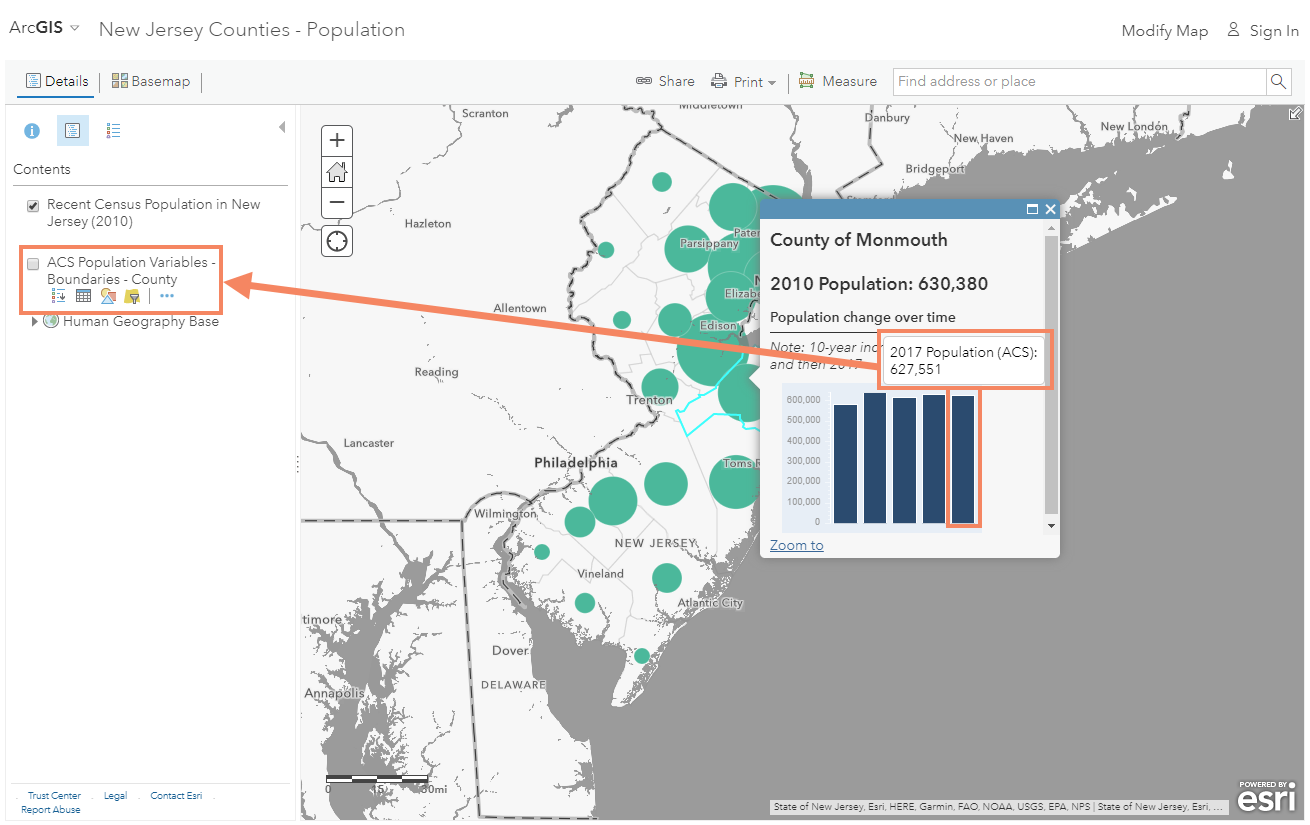Click the "ACS Population Variables" layer name
Viewport: 1310px width, 825px height.
(x=131, y=271)
